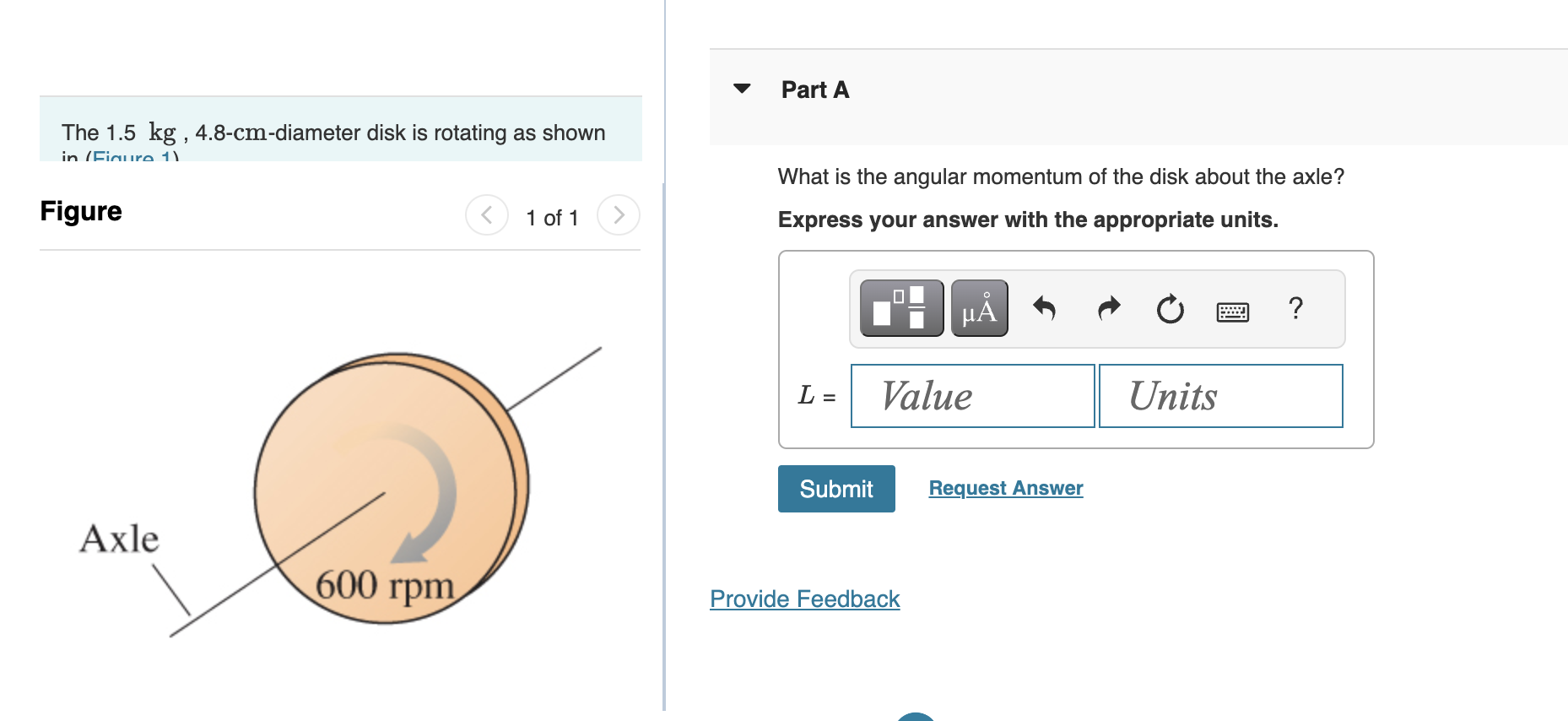Click the Part A disclosure triangle
Viewport: 1568px width, 721px height.
coord(740,89)
